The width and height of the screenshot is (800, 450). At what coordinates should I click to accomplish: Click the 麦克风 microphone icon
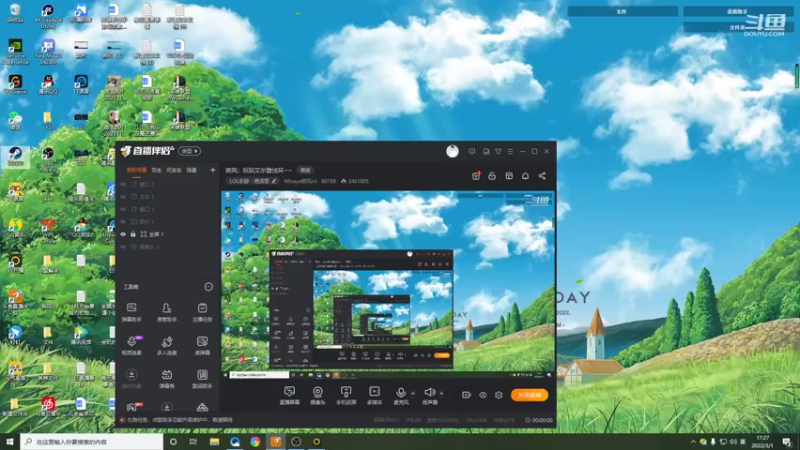pos(401,392)
